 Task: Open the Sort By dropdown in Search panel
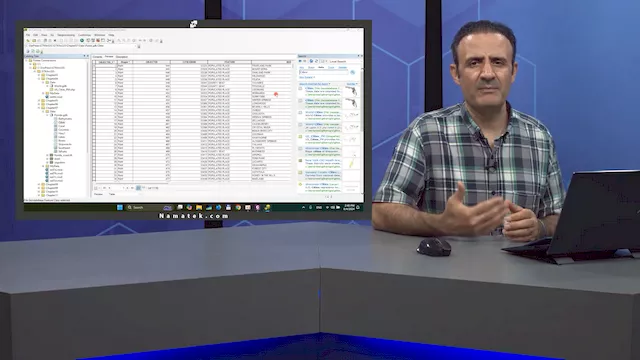[352, 84]
